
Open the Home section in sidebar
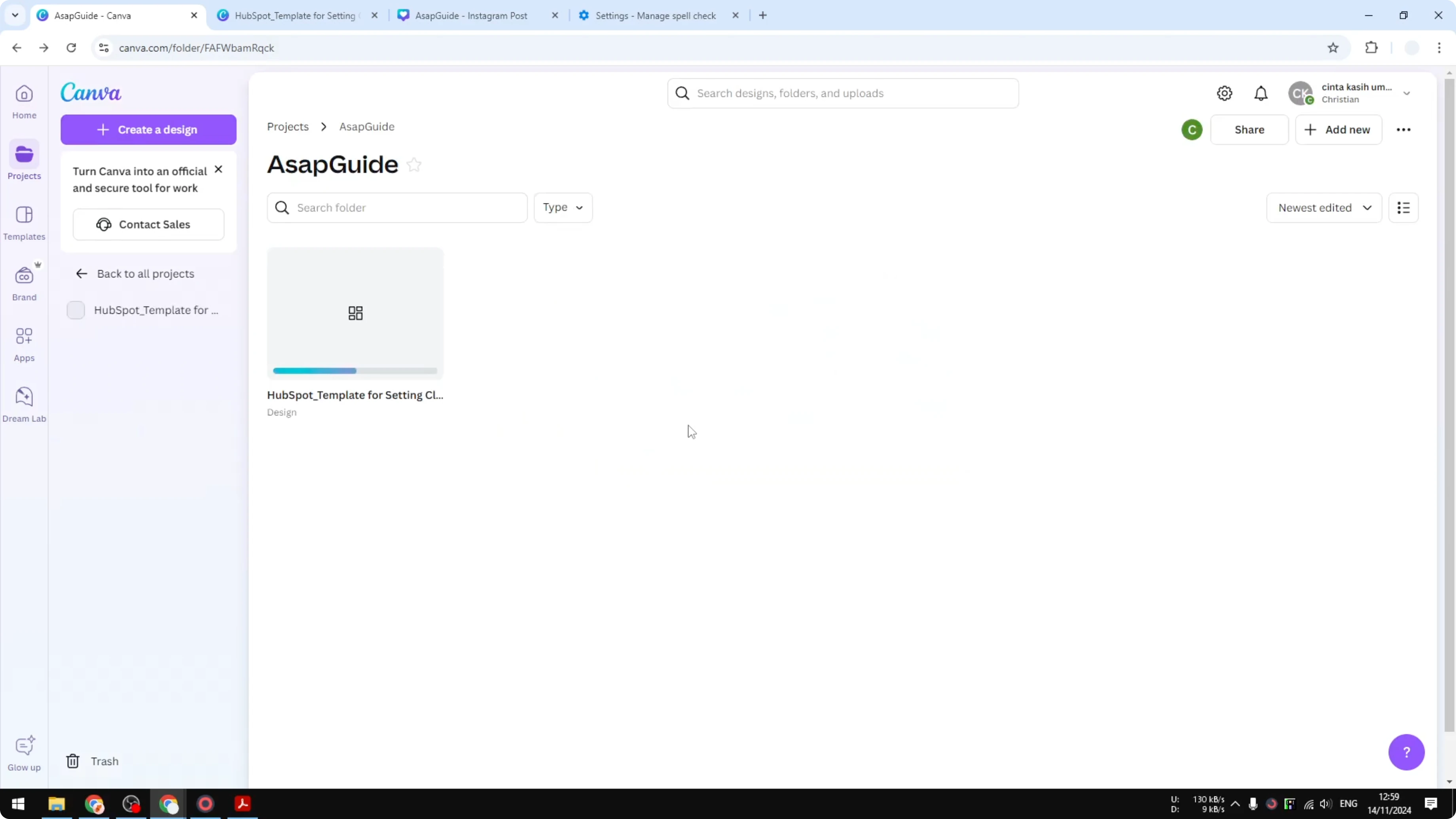pos(24,102)
